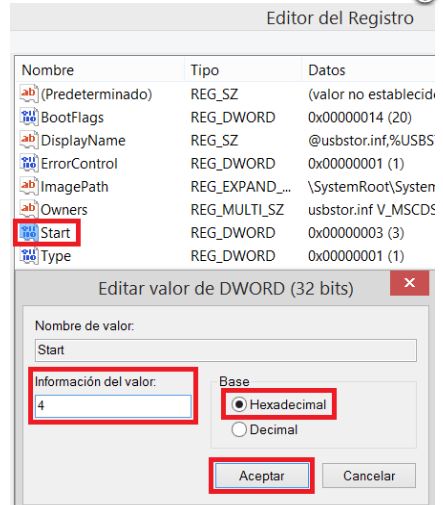Viewport: 443px width, 505px height.
Task: Select the DisplayName entry name
Action: 83,140
